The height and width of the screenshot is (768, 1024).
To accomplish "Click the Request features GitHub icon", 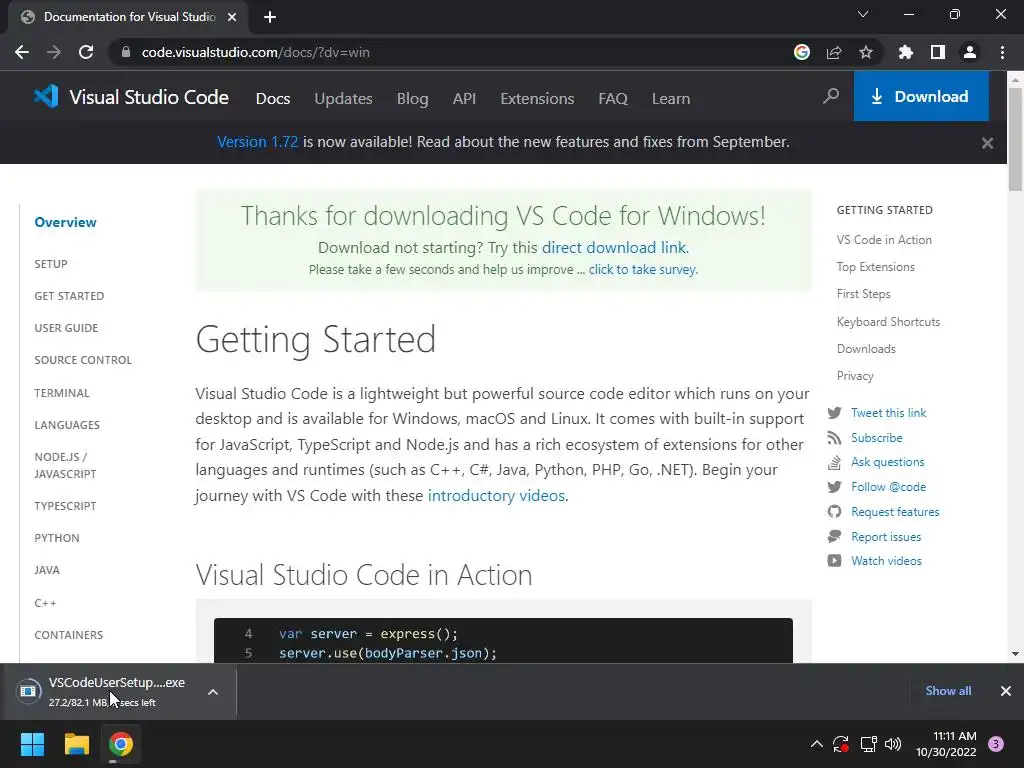I will (835, 511).
